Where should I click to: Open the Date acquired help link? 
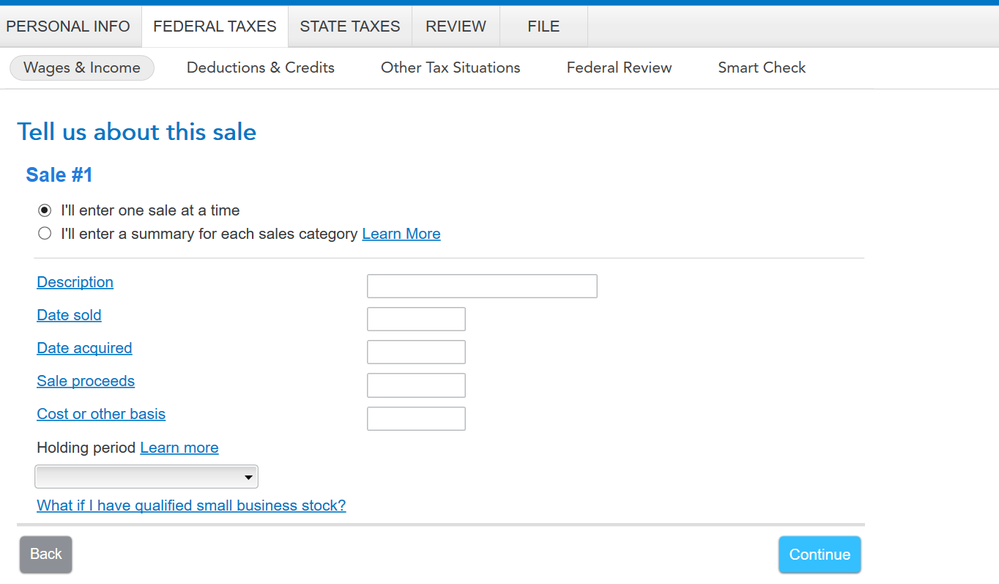(x=85, y=348)
